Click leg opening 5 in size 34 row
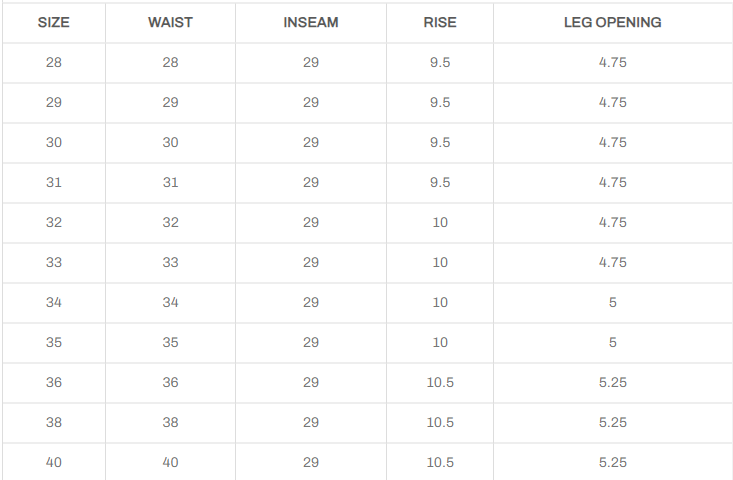Image resolution: width=733 pixels, height=480 pixels. [x=612, y=302]
